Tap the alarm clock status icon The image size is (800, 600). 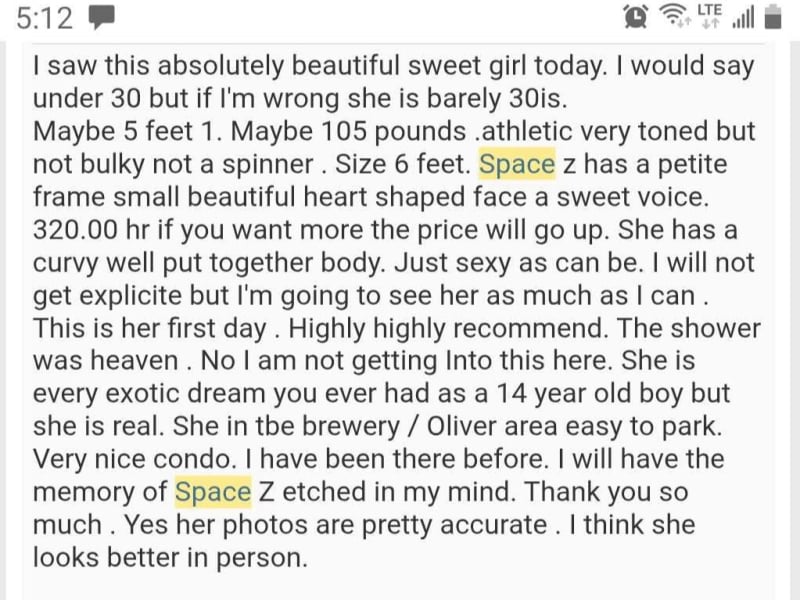pos(634,17)
